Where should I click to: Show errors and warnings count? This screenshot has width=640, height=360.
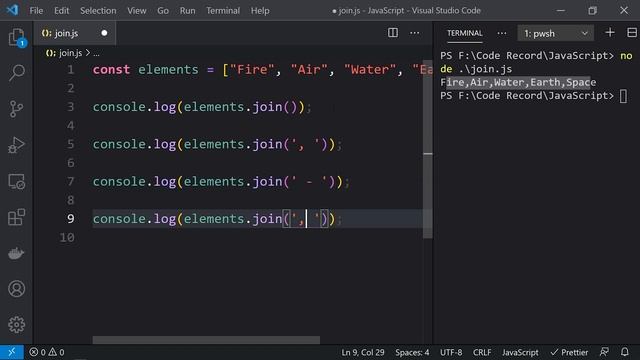47,352
